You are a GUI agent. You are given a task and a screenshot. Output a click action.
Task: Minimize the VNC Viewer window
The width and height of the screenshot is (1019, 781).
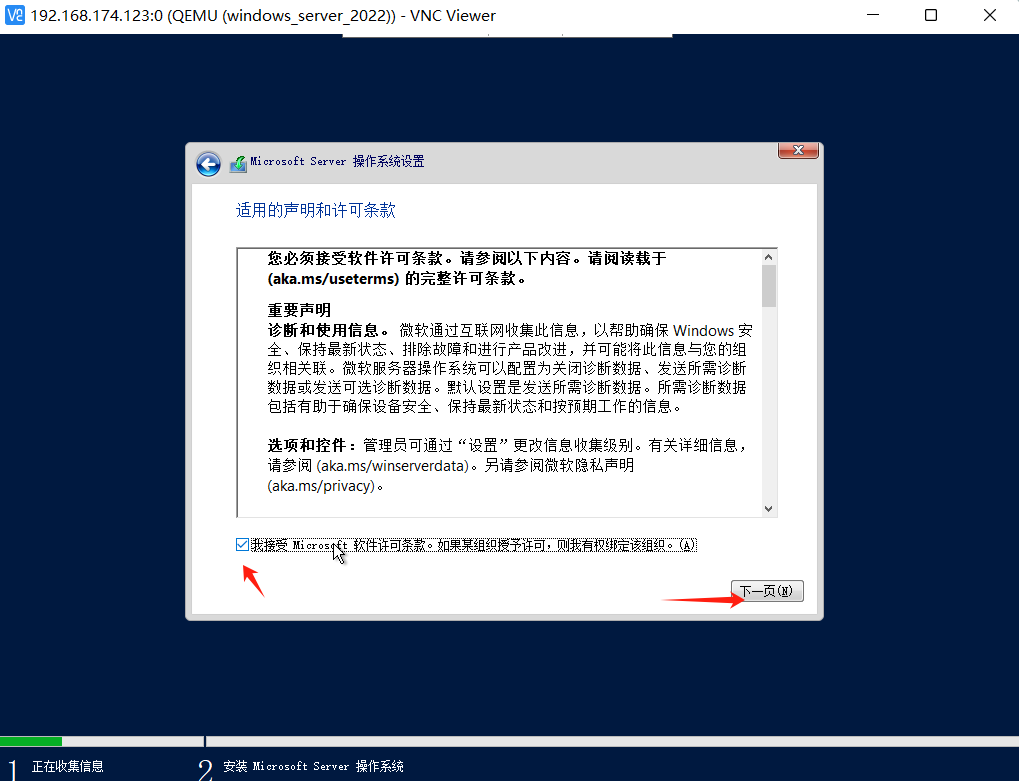(x=873, y=15)
